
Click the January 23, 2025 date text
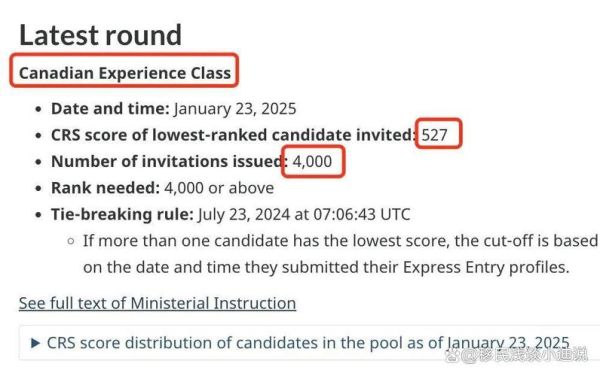click(x=235, y=109)
